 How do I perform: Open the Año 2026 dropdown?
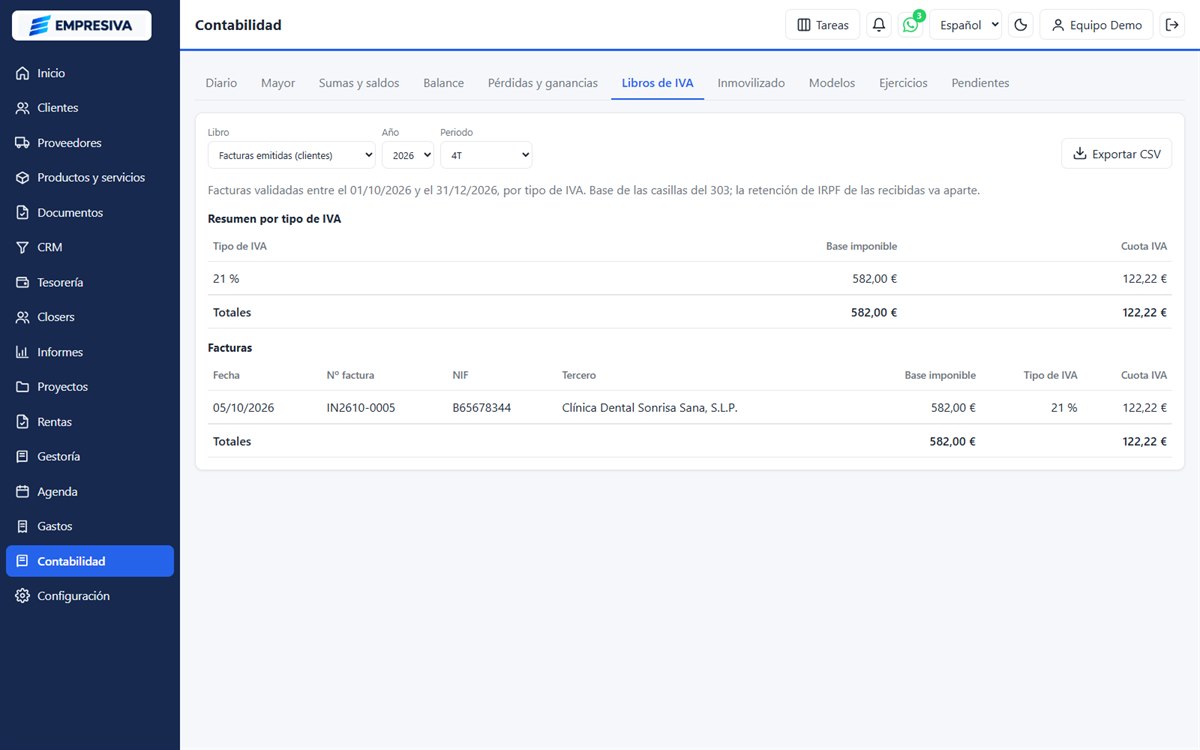point(408,155)
